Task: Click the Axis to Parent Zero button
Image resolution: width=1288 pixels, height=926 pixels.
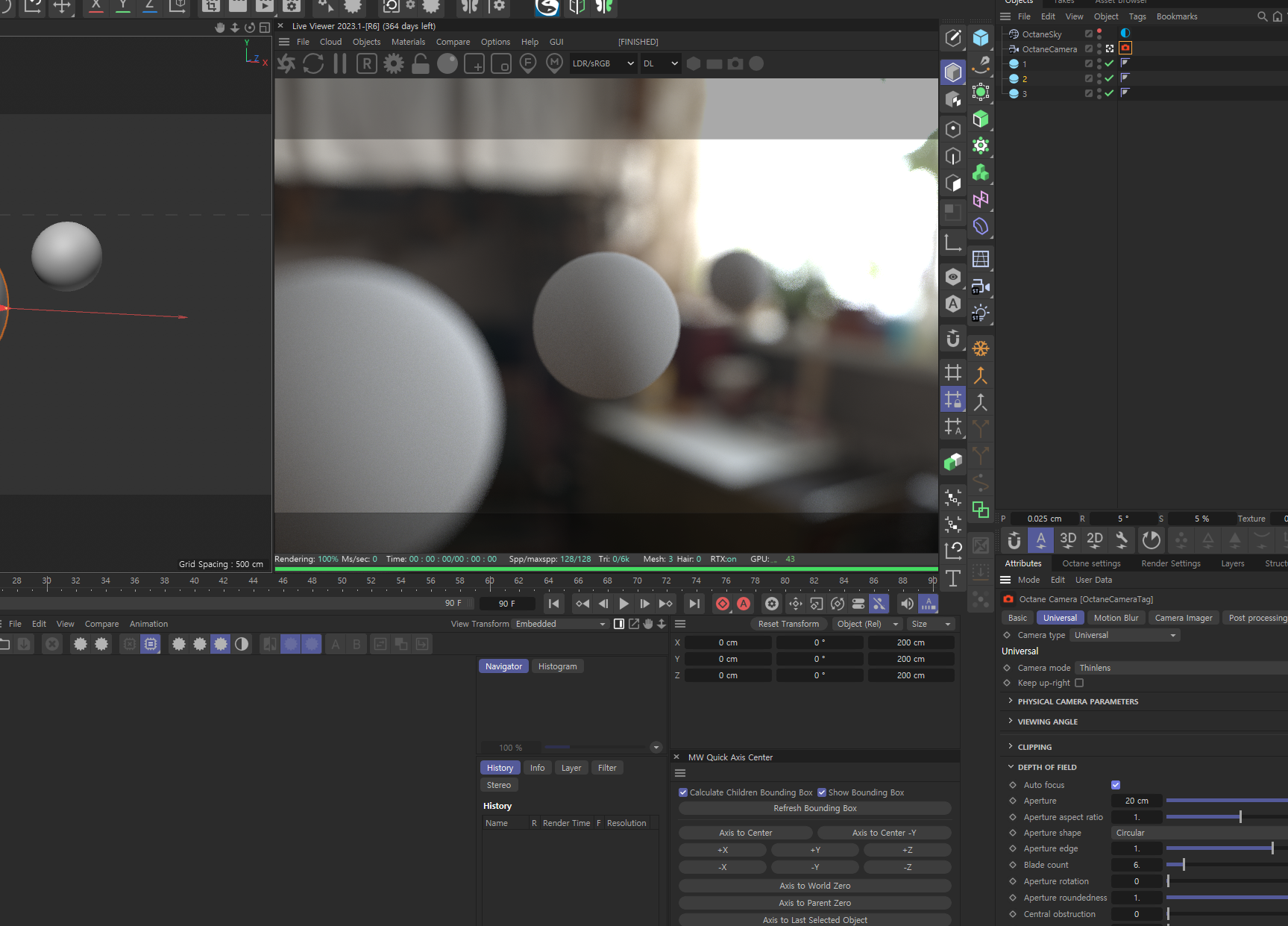Action: pos(814,903)
